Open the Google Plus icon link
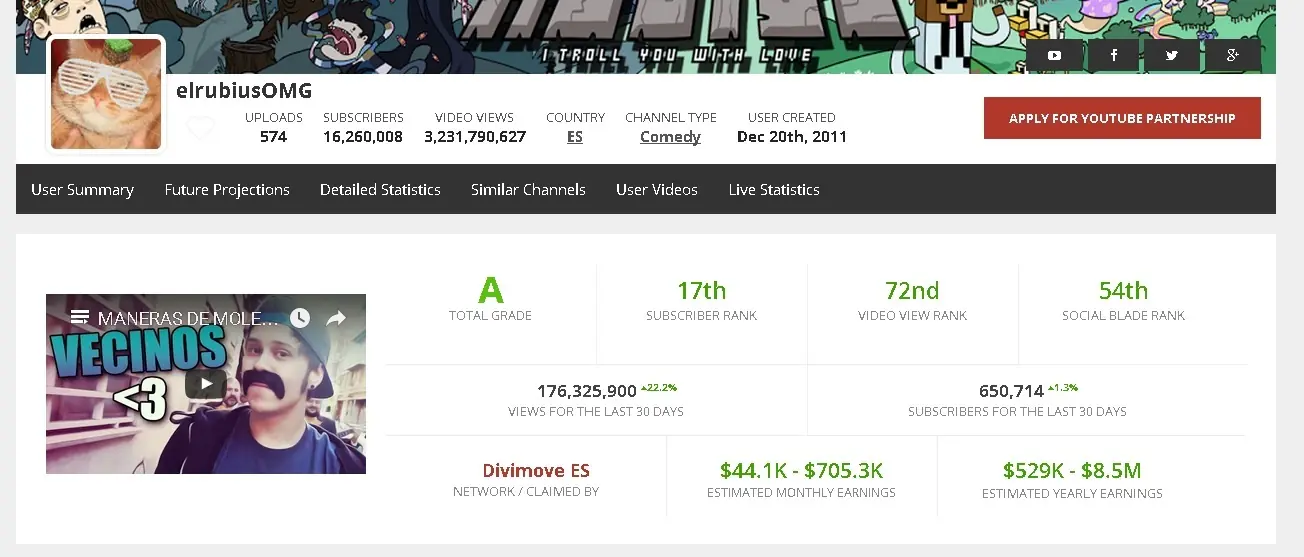Screen dimensions: 1304x557 click(x=1232, y=56)
